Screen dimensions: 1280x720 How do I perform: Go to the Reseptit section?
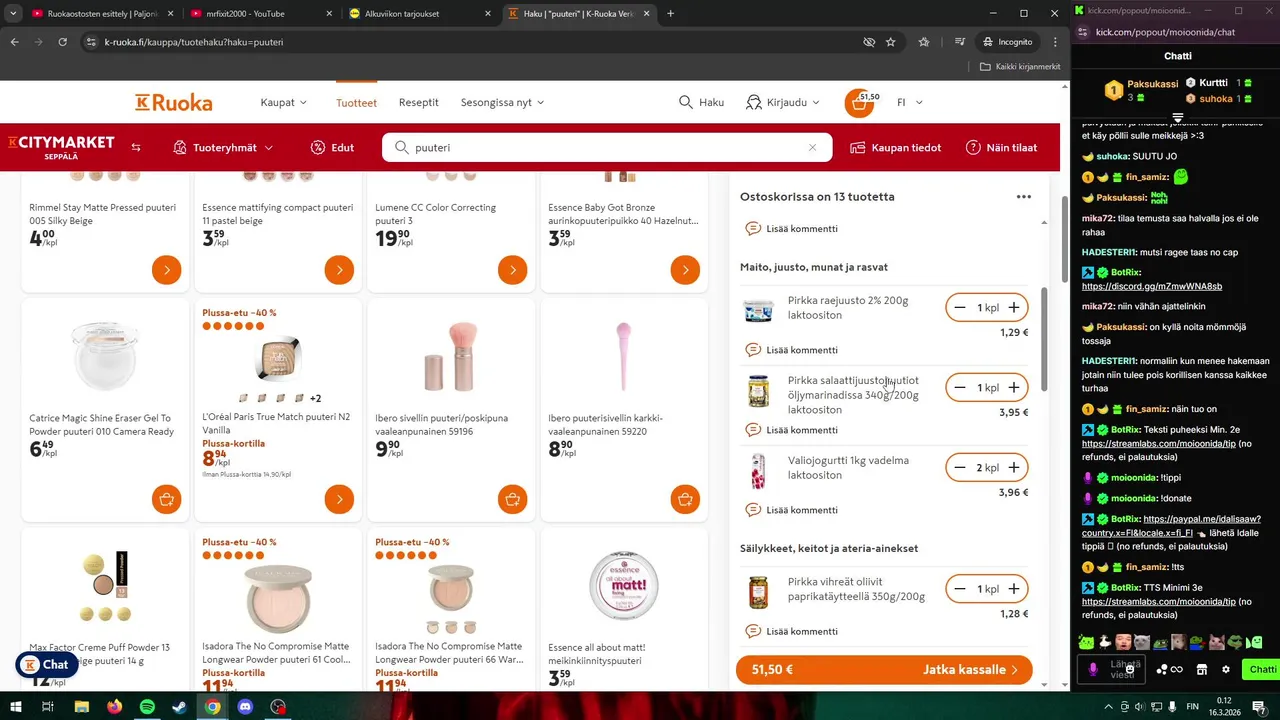419,102
